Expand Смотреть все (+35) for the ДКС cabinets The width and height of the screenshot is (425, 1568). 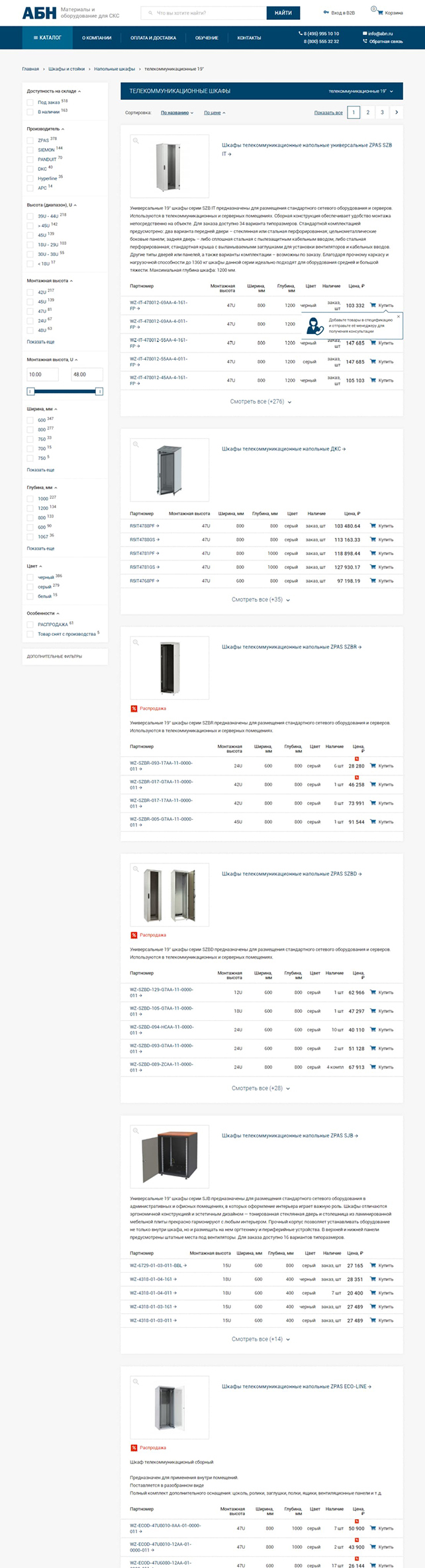click(261, 599)
